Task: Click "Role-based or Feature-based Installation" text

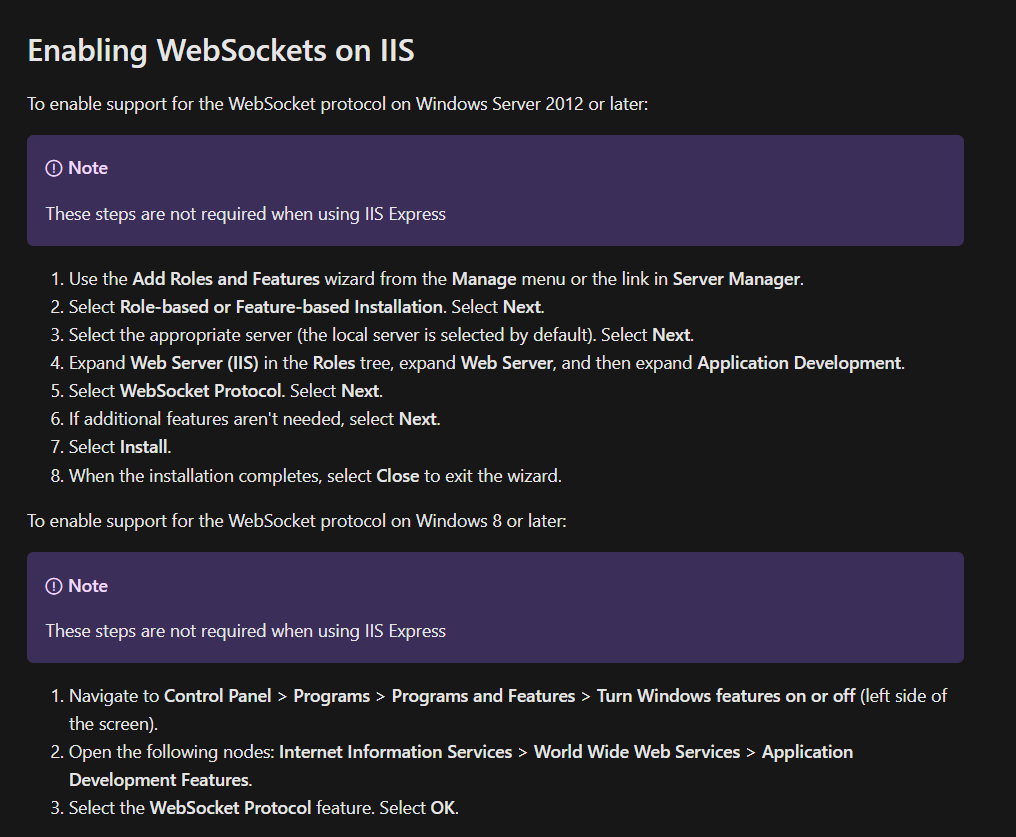Action: 281,307
